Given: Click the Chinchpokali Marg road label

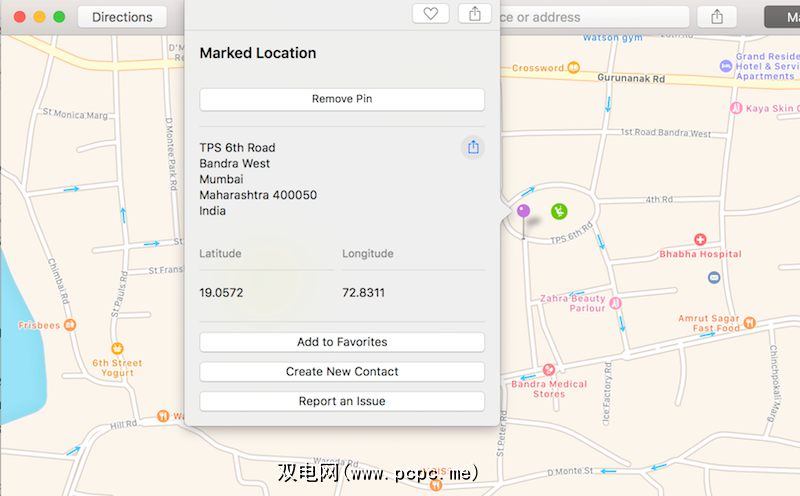Looking at the screenshot, I should point(774,383).
